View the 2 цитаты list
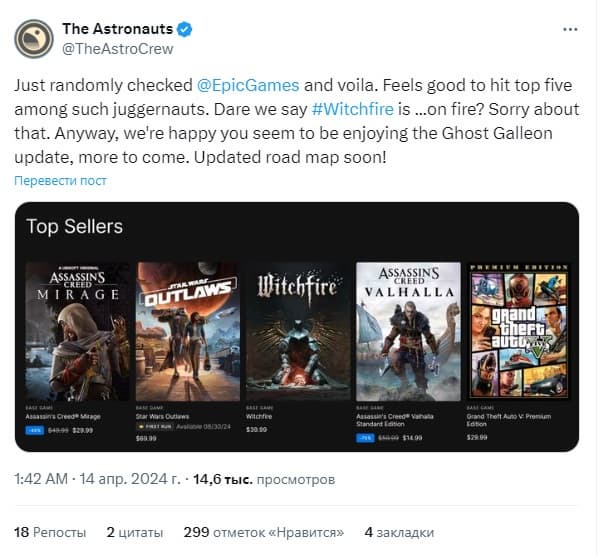This screenshot has width=598, height=556. [135, 532]
